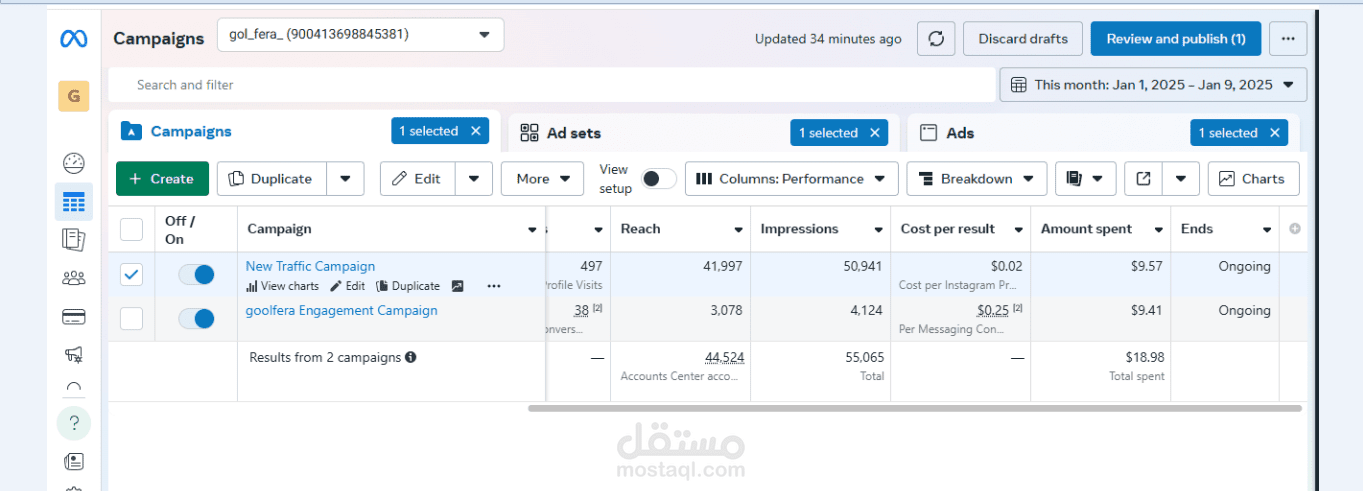Check the goolfera Engagement Campaign checkbox

pyautogui.click(x=131, y=319)
